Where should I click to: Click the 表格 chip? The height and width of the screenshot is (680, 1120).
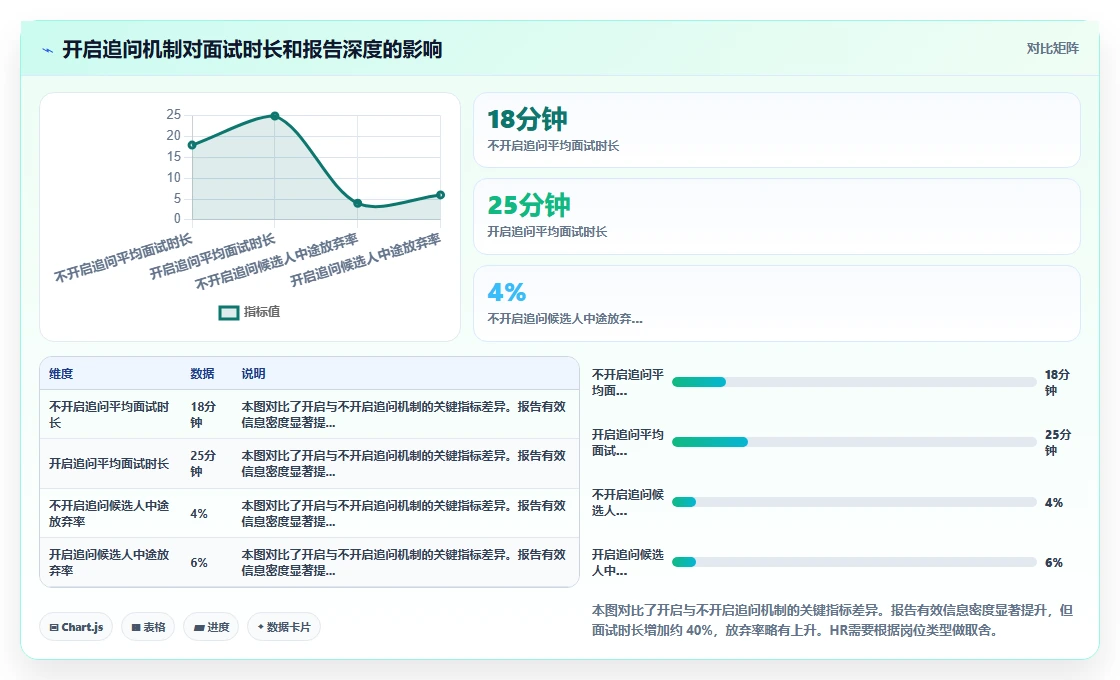coord(149,627)
